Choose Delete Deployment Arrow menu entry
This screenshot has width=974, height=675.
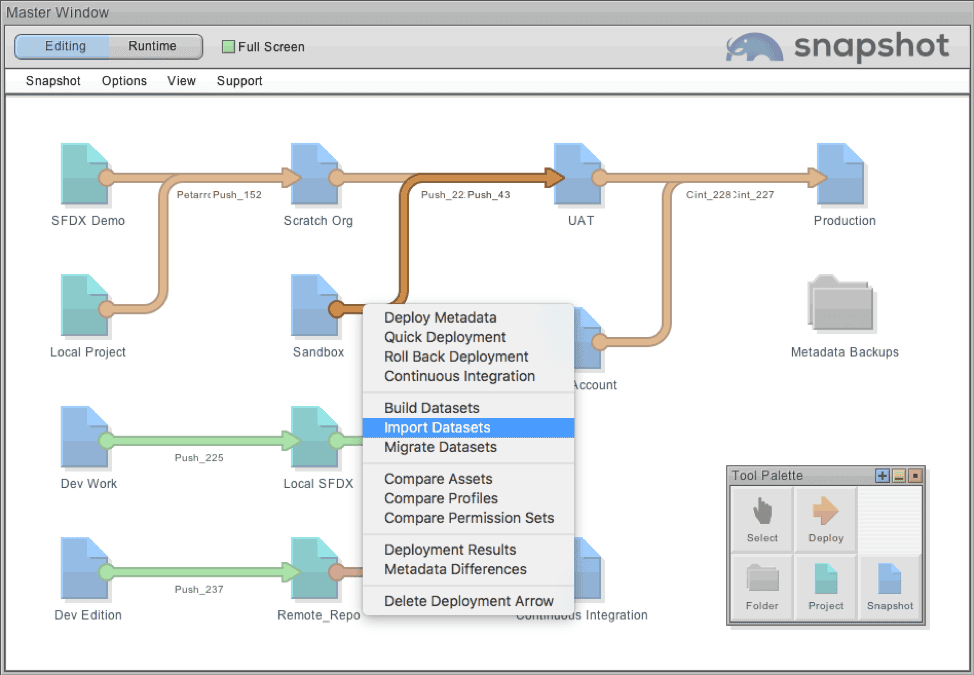pos(468,601)
